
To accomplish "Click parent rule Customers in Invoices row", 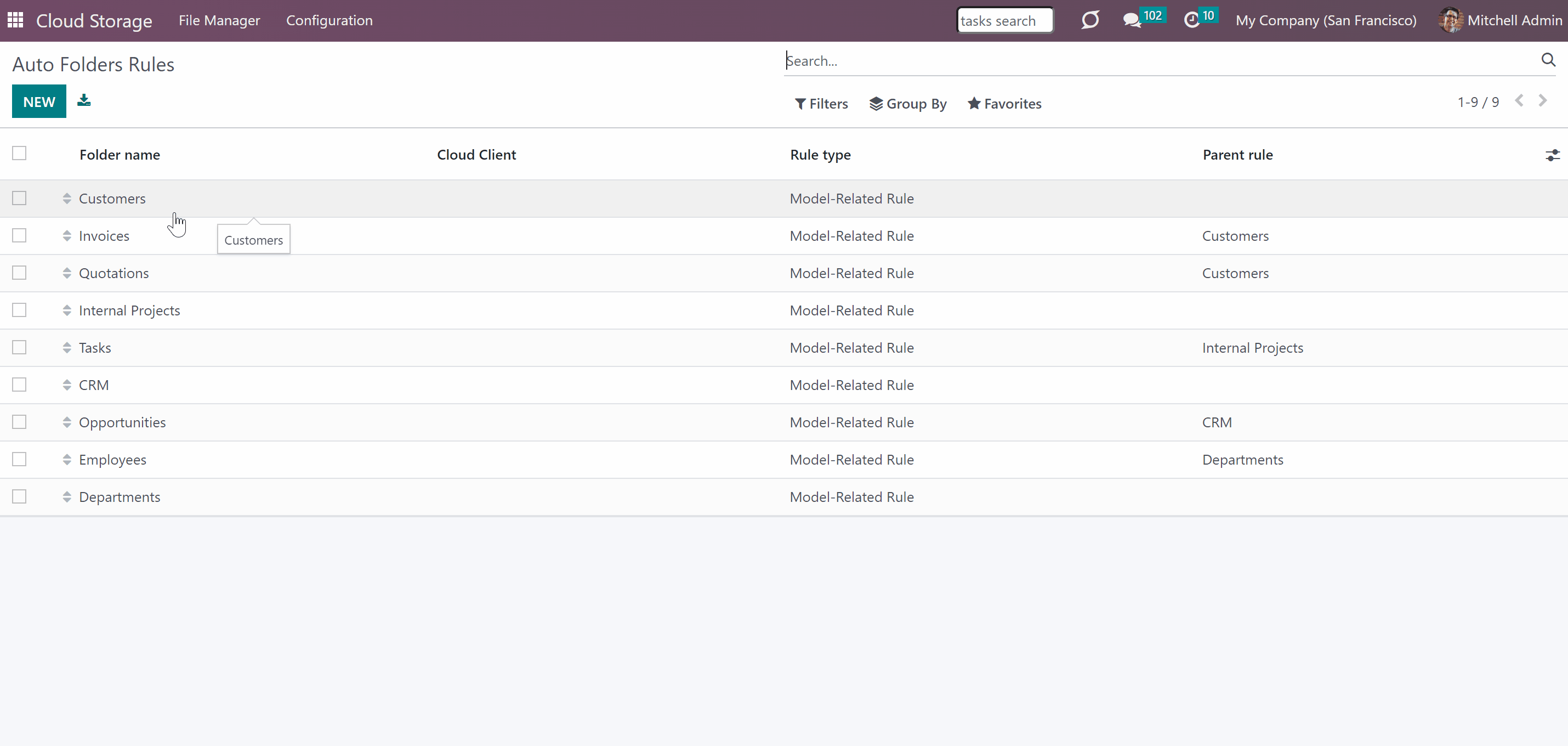I will click(x=1235, y=236).
